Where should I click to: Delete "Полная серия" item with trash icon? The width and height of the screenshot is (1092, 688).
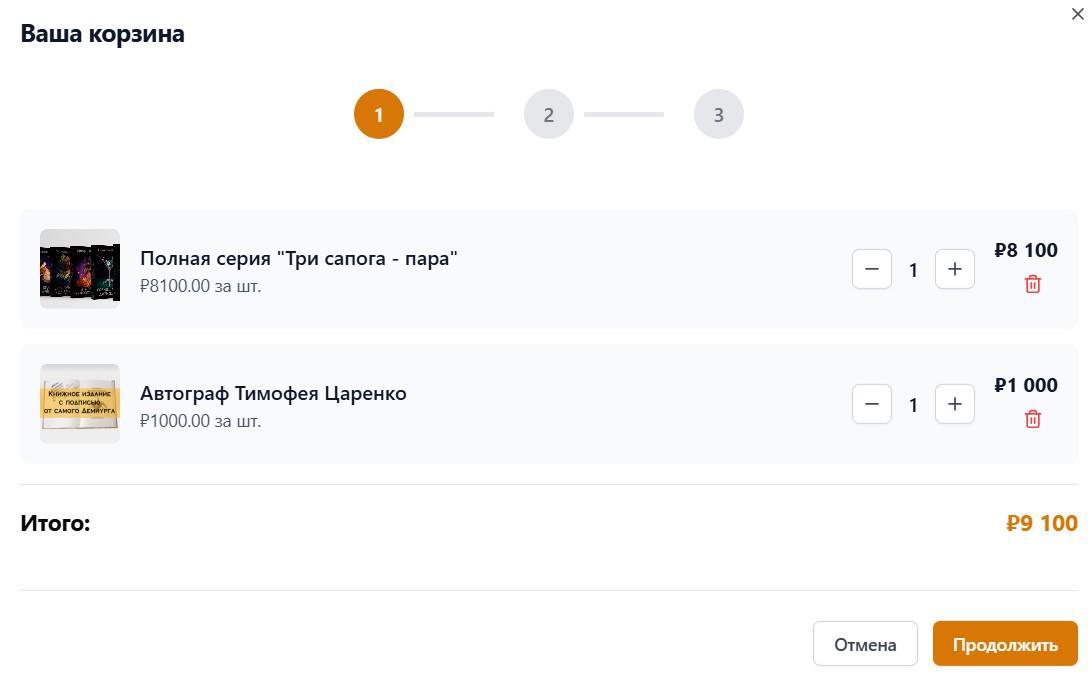tap(1033, 284)
